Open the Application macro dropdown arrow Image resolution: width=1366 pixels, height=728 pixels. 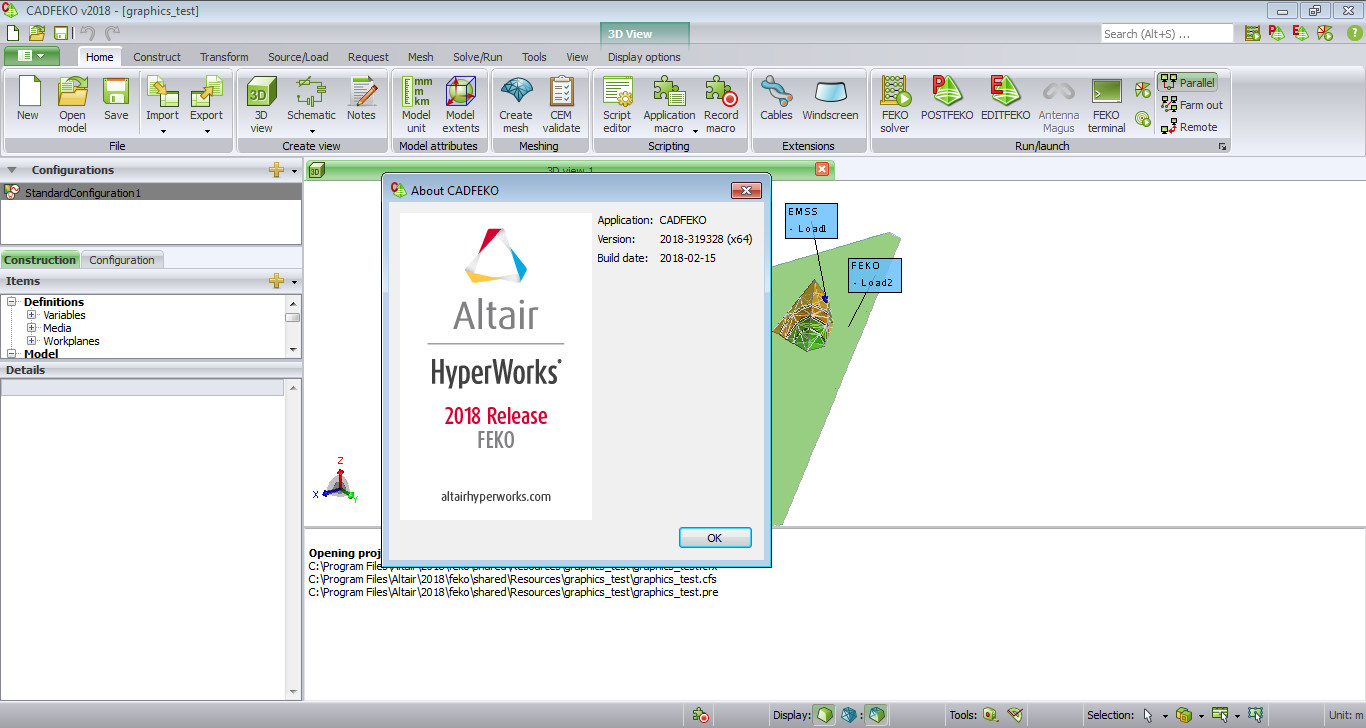[x=693, y=129]
